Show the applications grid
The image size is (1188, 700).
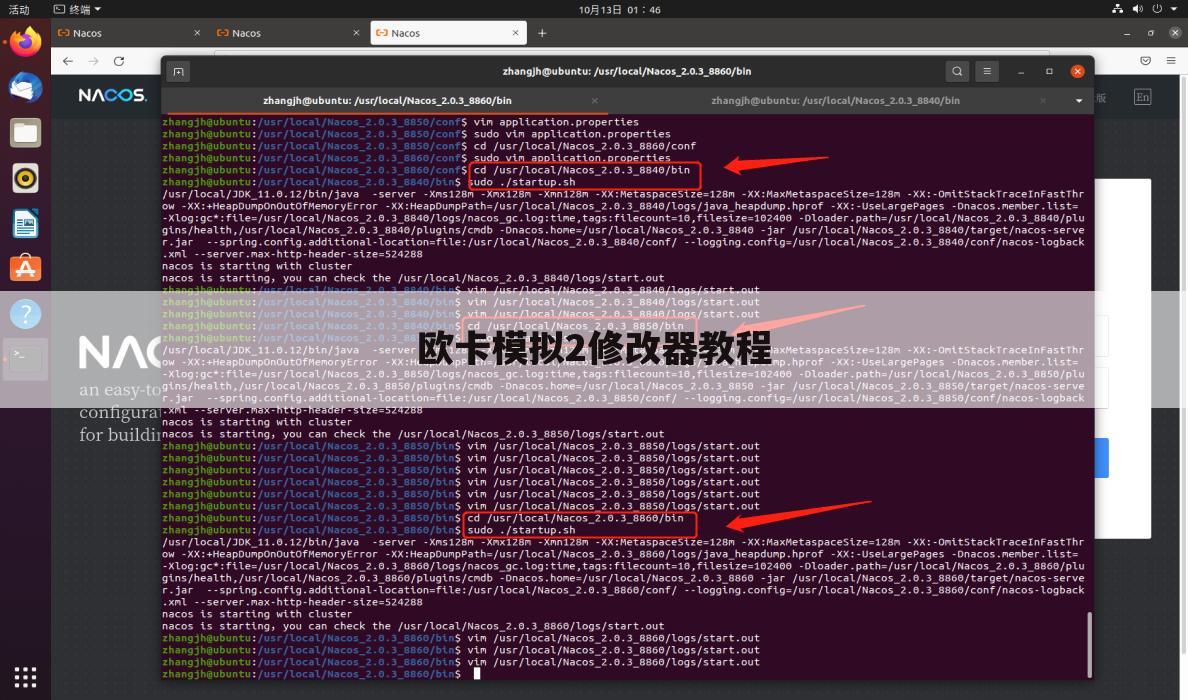[x=25, y=677]
